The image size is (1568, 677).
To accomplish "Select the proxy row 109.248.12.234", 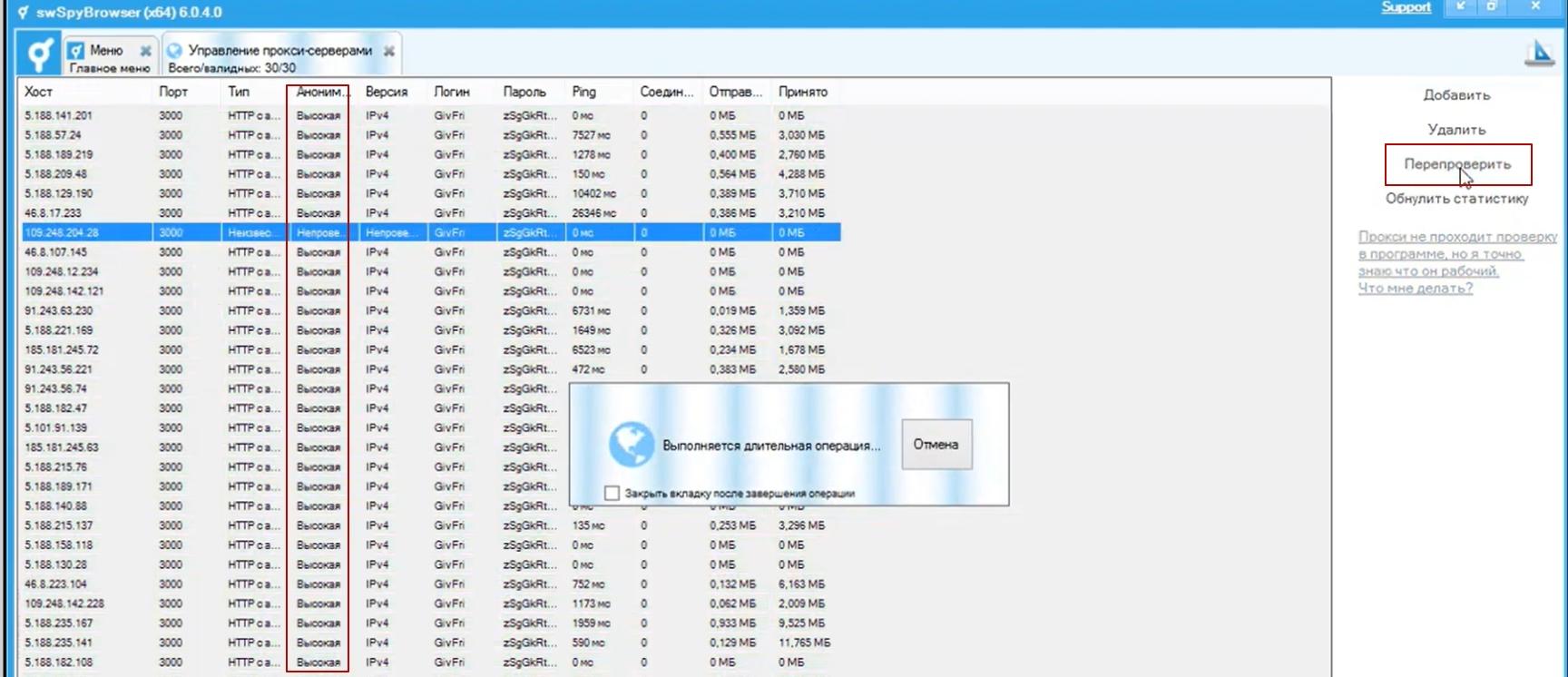I will pyautogui.click(x=431, y=271).
